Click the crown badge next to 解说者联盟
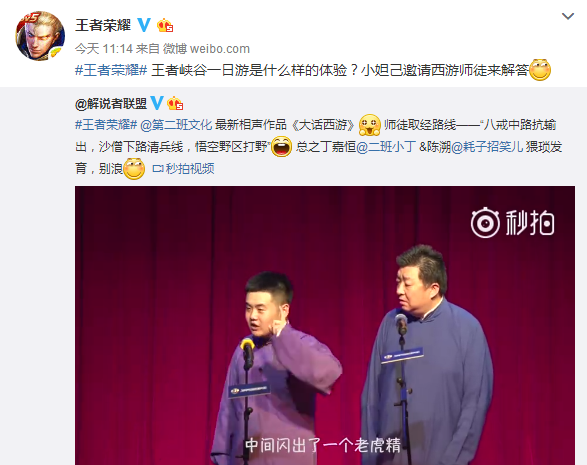The height and width of the screenshot is (465, 587). [x=175, y=103]
